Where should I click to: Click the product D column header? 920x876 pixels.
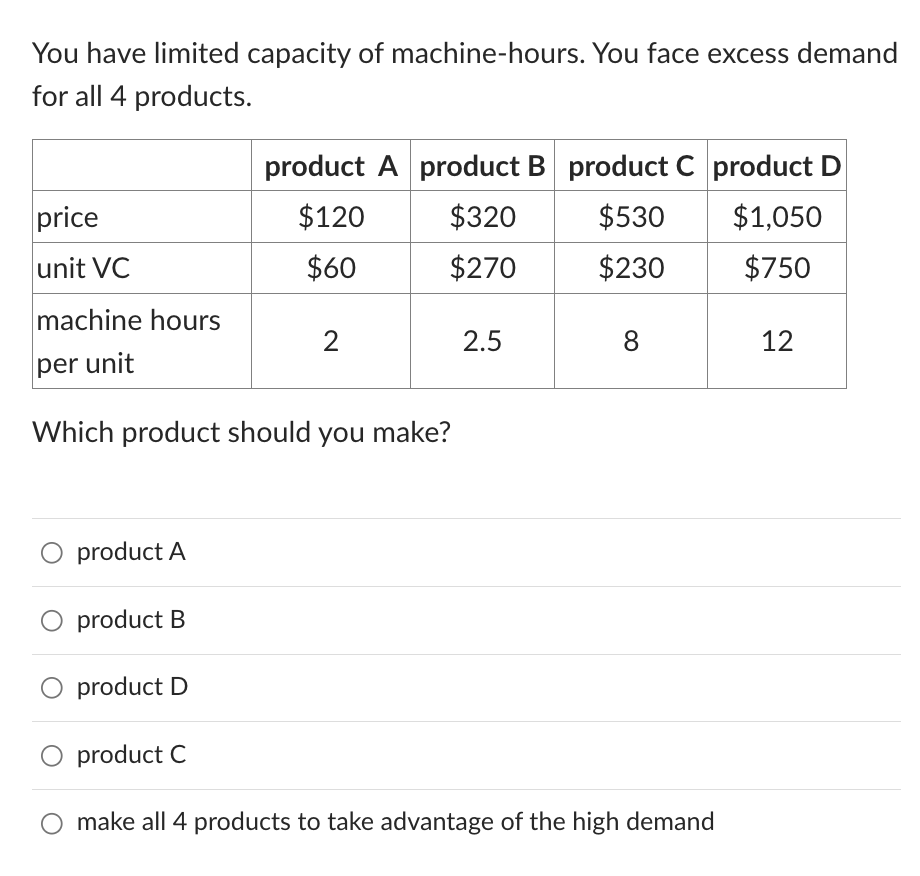click(x=777, y=166)
